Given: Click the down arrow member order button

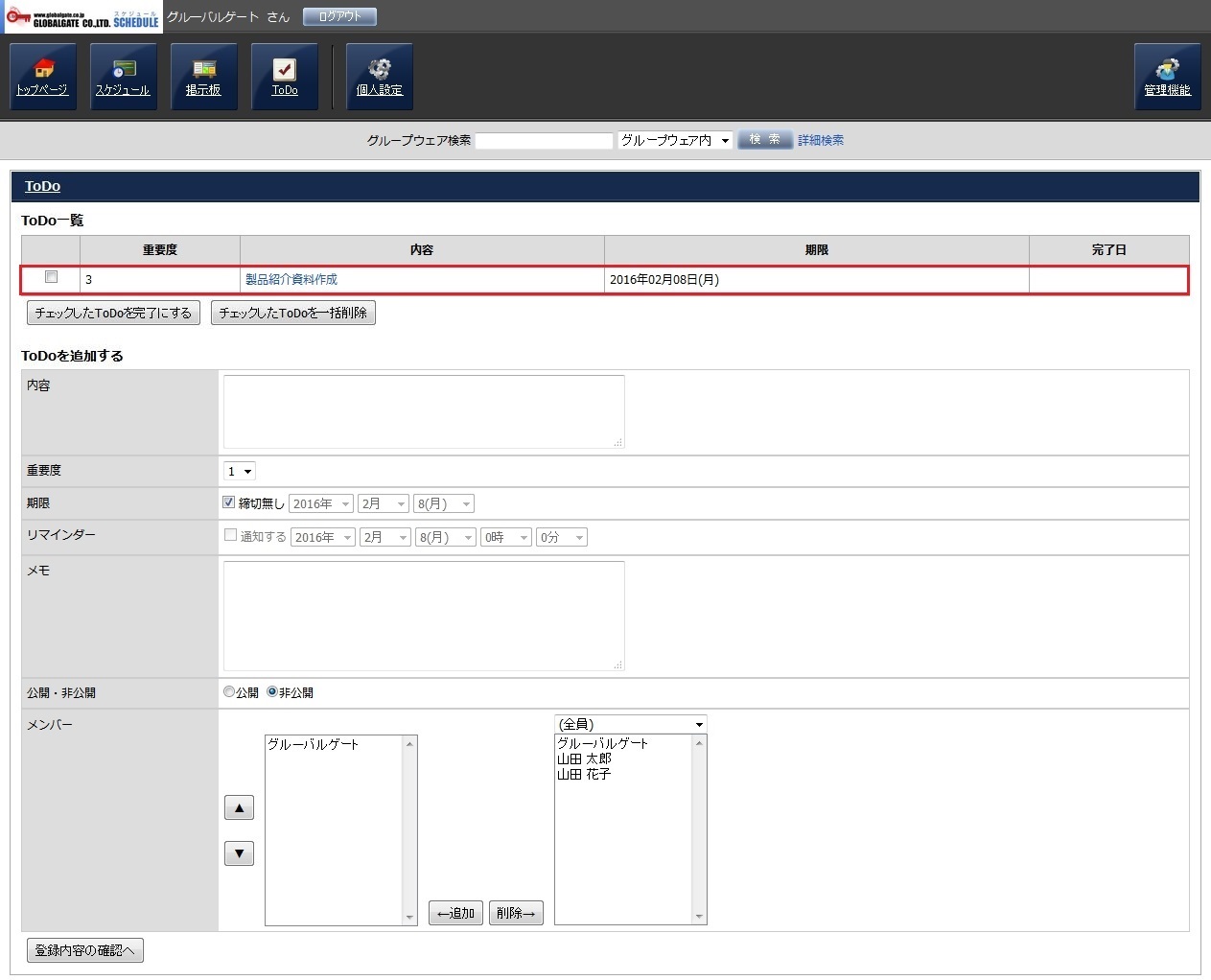Looking at the screenshot, I should click(x=239, y=852).
